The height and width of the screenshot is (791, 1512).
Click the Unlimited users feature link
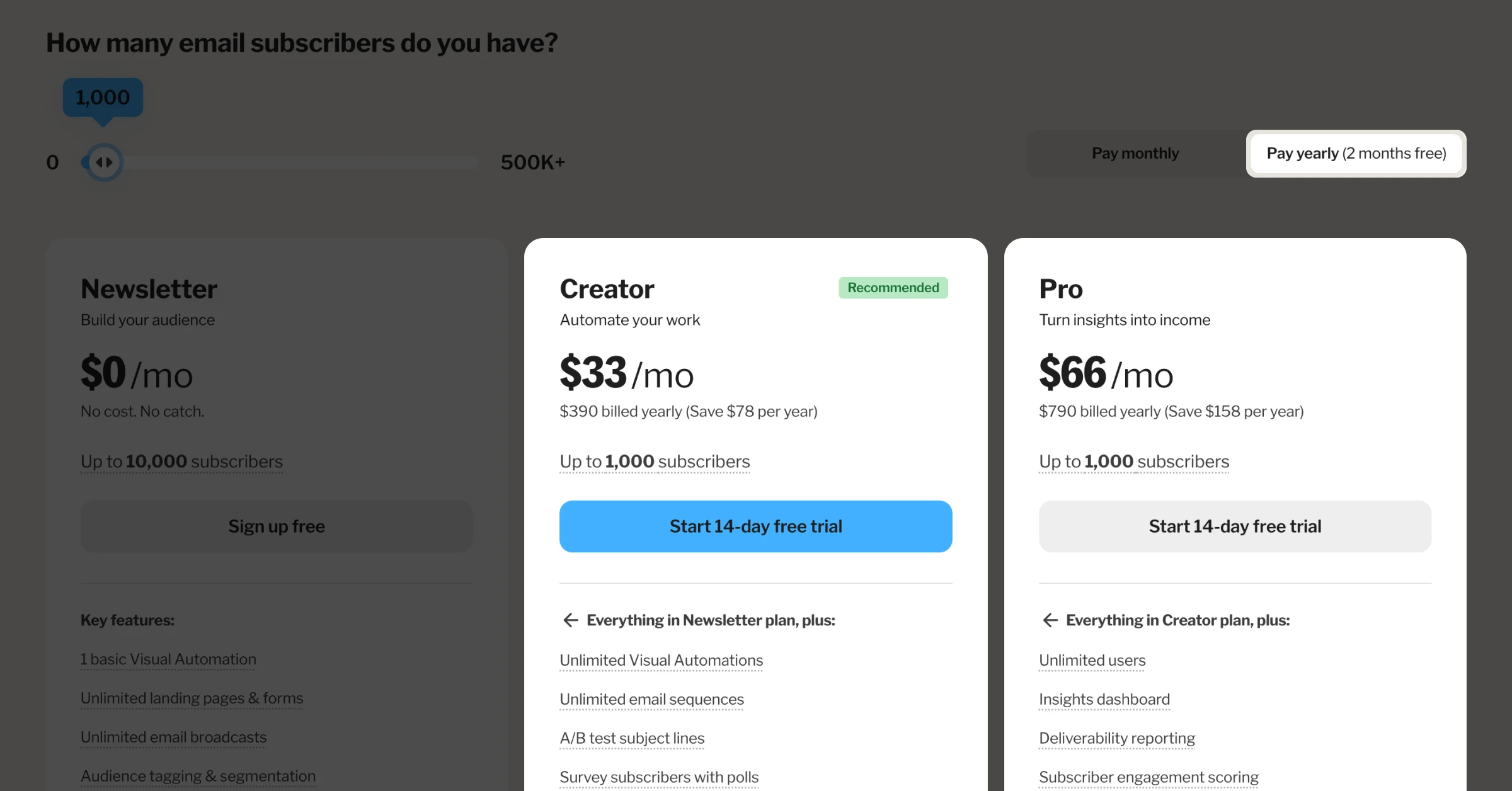pyautogui.click(x=1092, y=660)
